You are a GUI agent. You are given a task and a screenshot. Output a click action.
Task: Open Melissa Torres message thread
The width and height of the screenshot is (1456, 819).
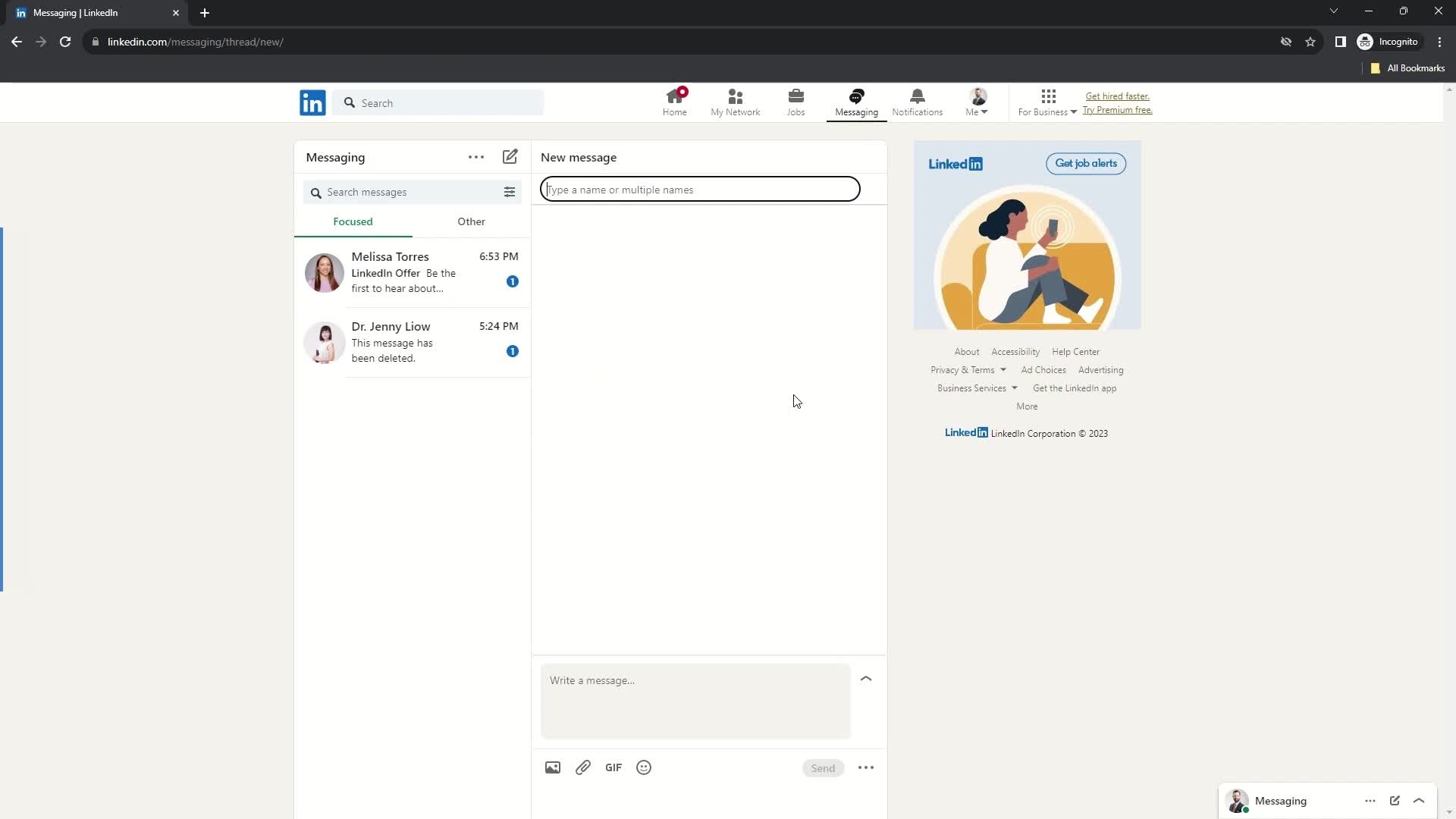[411, 272]
